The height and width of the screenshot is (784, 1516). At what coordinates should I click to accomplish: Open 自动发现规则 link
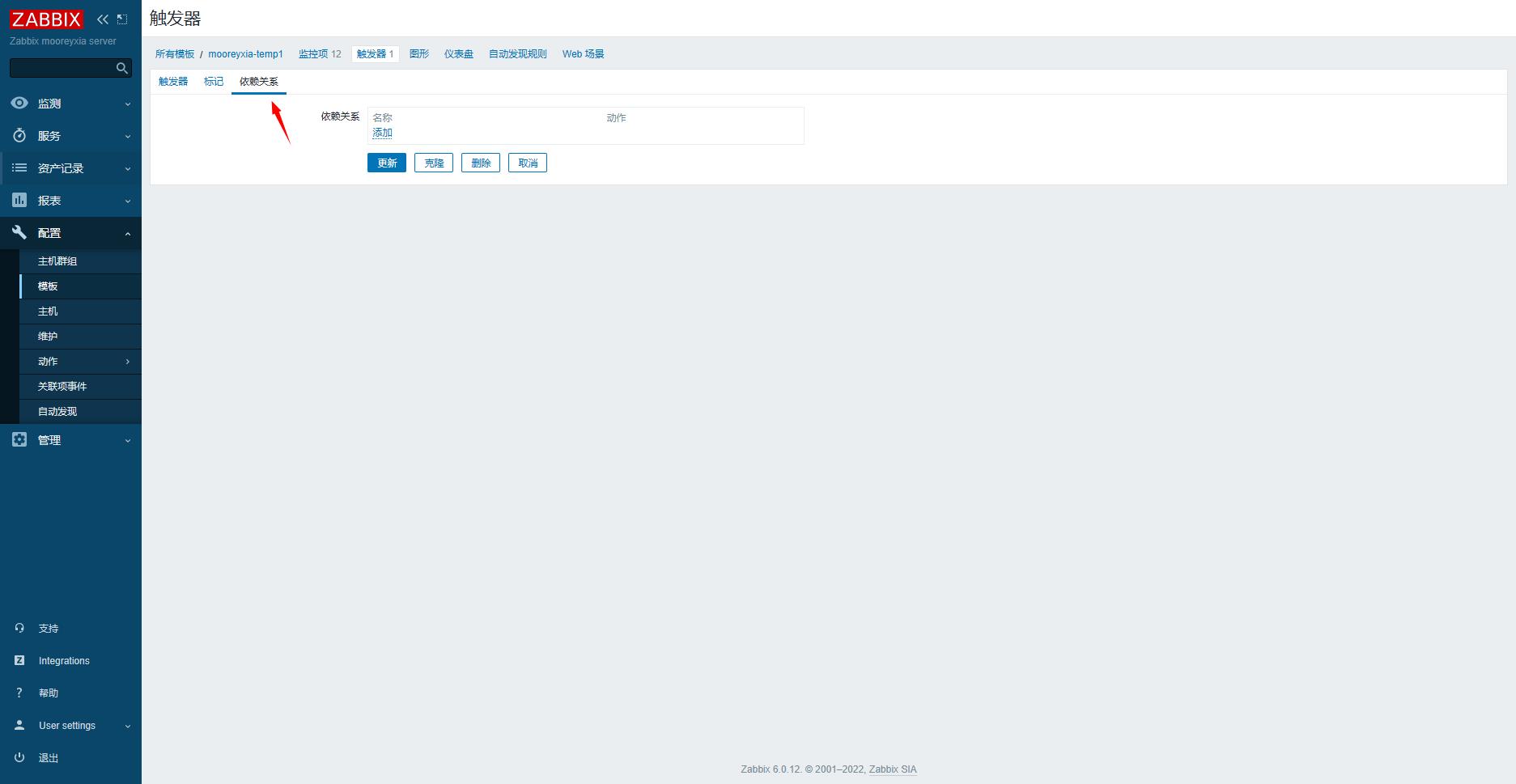point(518,54)
